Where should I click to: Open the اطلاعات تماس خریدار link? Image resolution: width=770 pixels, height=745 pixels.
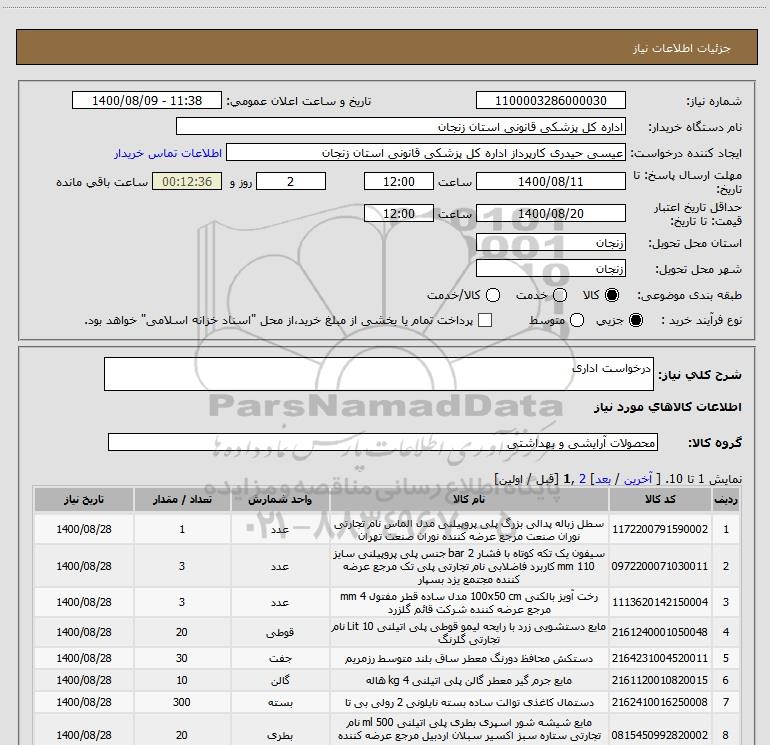tap(168, 153)
